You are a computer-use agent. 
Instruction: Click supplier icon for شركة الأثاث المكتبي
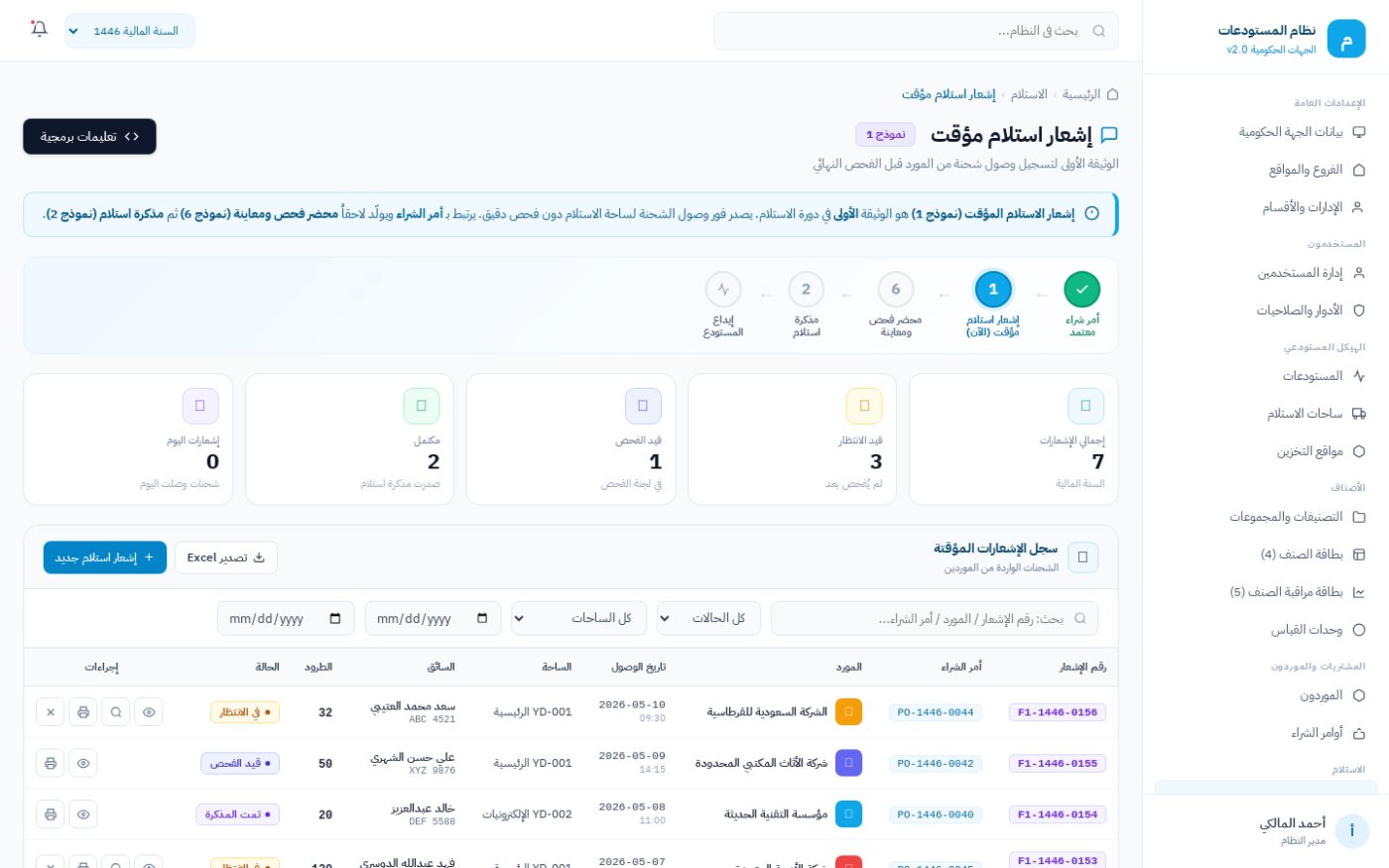coord(848,764)
